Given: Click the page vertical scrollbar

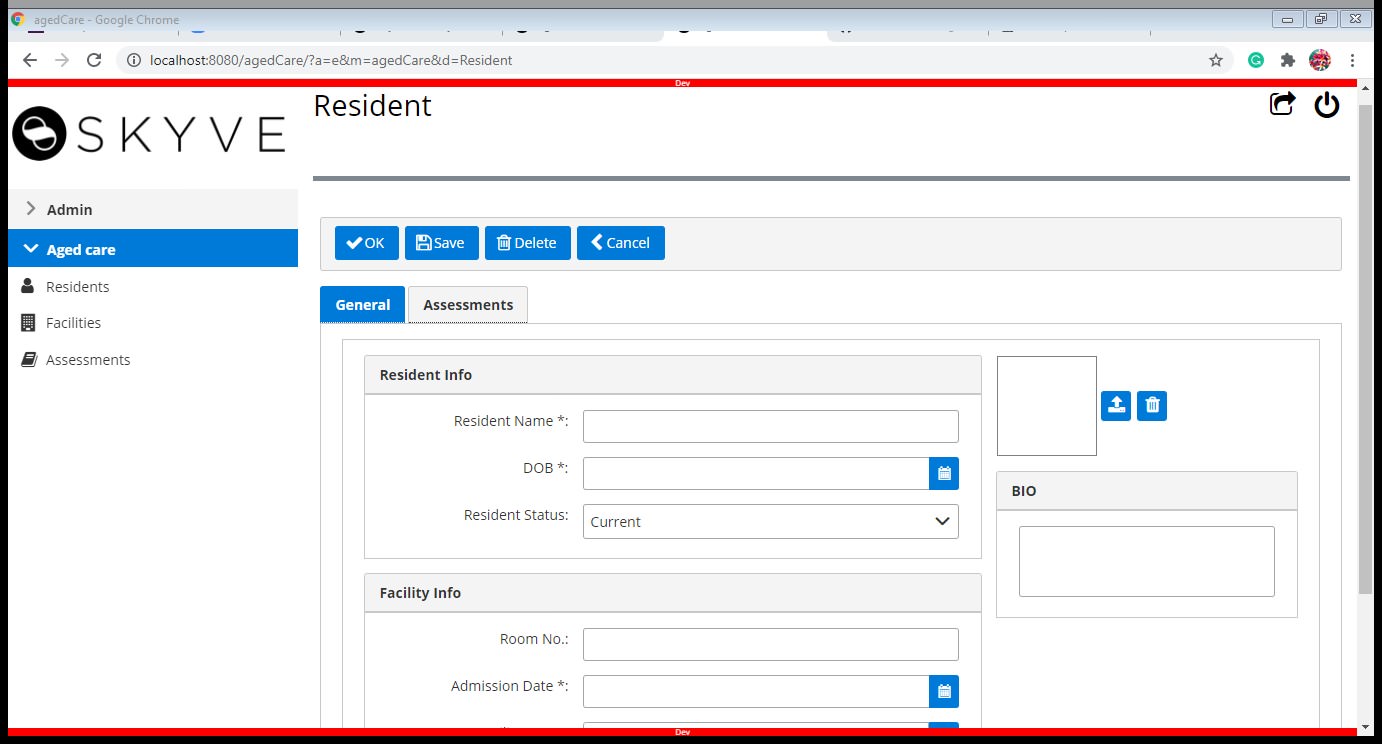Looking at the screenshot, I should coord(1366,350).
